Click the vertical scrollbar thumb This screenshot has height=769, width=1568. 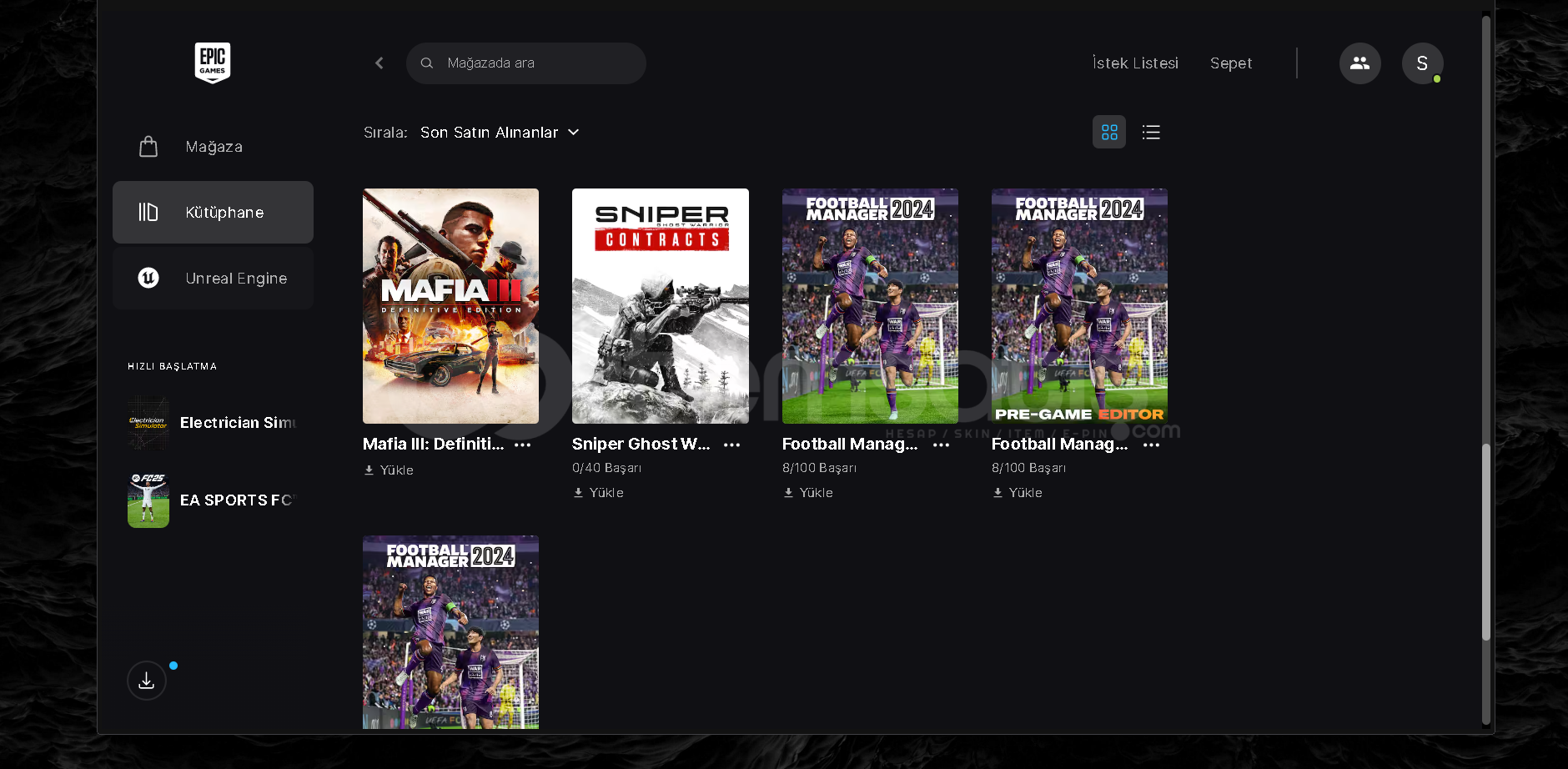coord(1485,542)
